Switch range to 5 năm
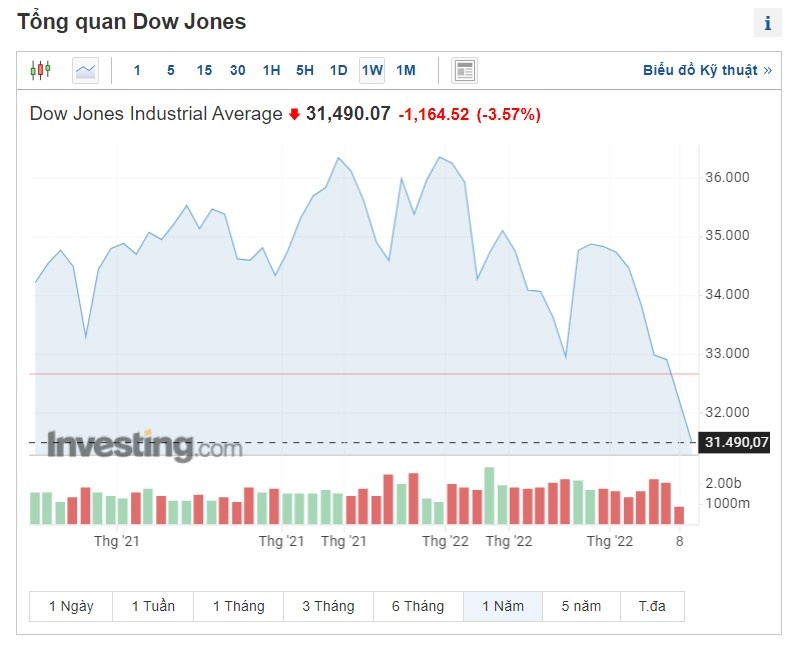This screenshot has height=646, width=804. (x=581, y=606)
